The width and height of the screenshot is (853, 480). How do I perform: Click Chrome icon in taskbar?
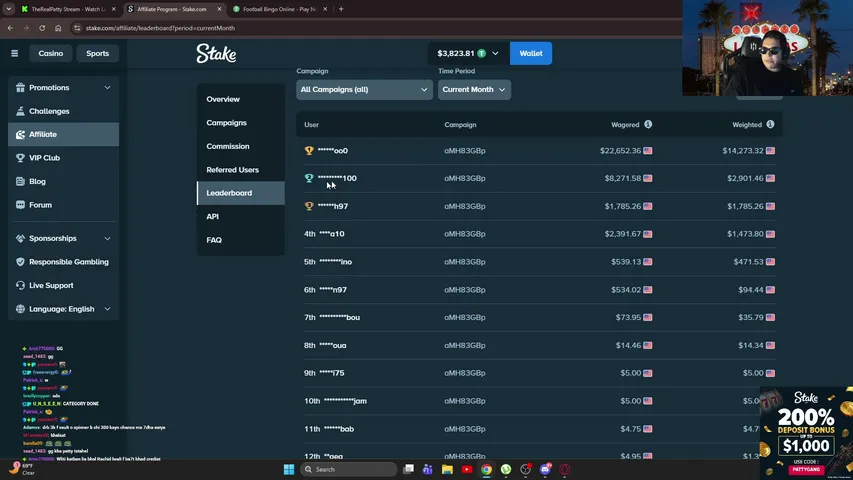(x=486, y=469)
